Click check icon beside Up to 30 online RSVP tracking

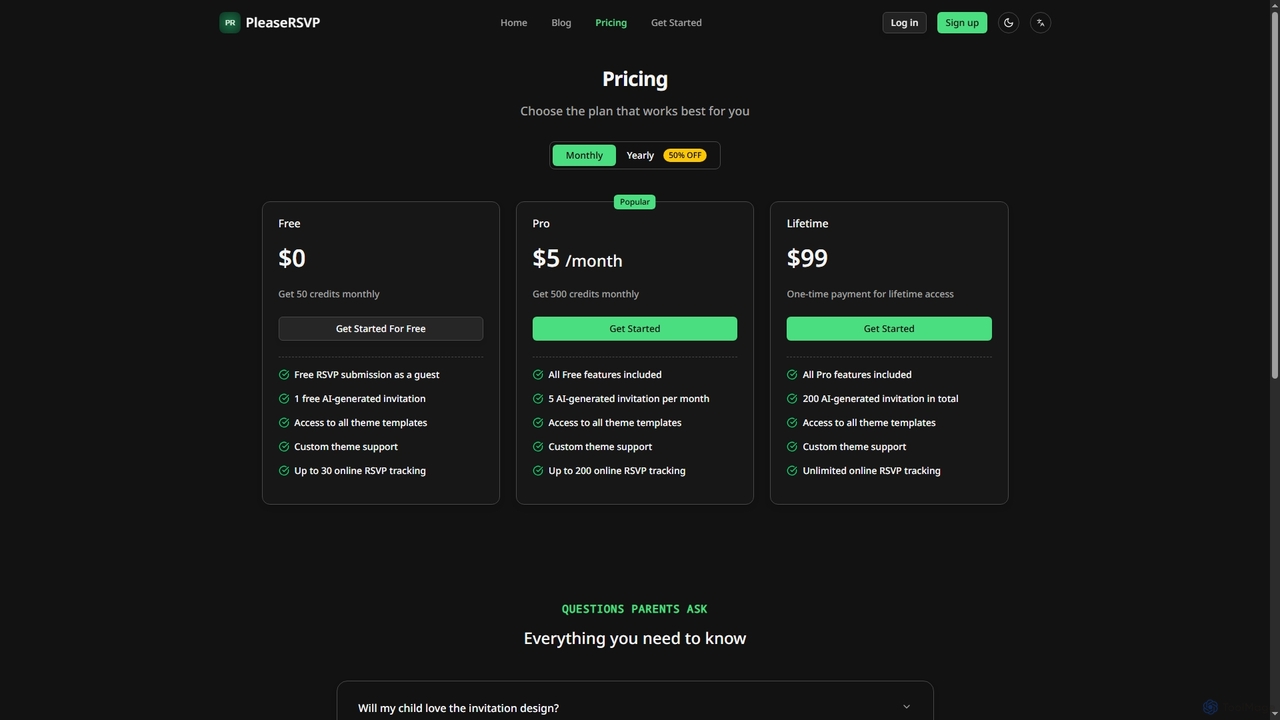click(x=284, y=470)
